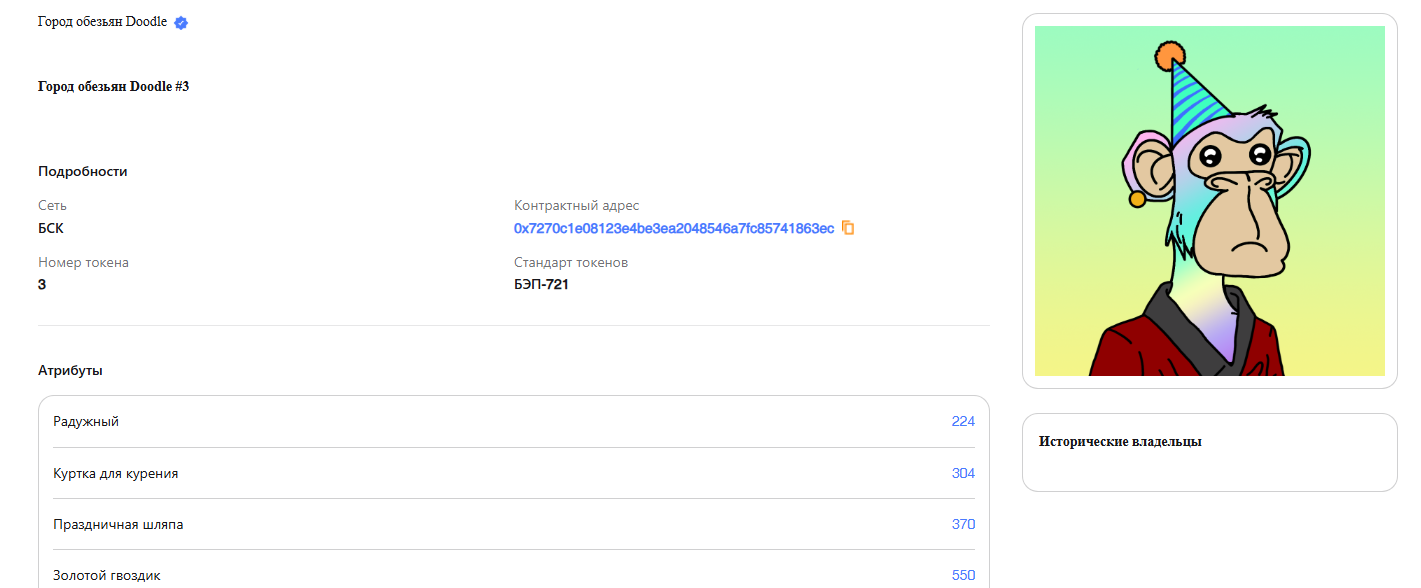Click the Подробности section heading
The image size is (1421, 588).
pos(83,171)
